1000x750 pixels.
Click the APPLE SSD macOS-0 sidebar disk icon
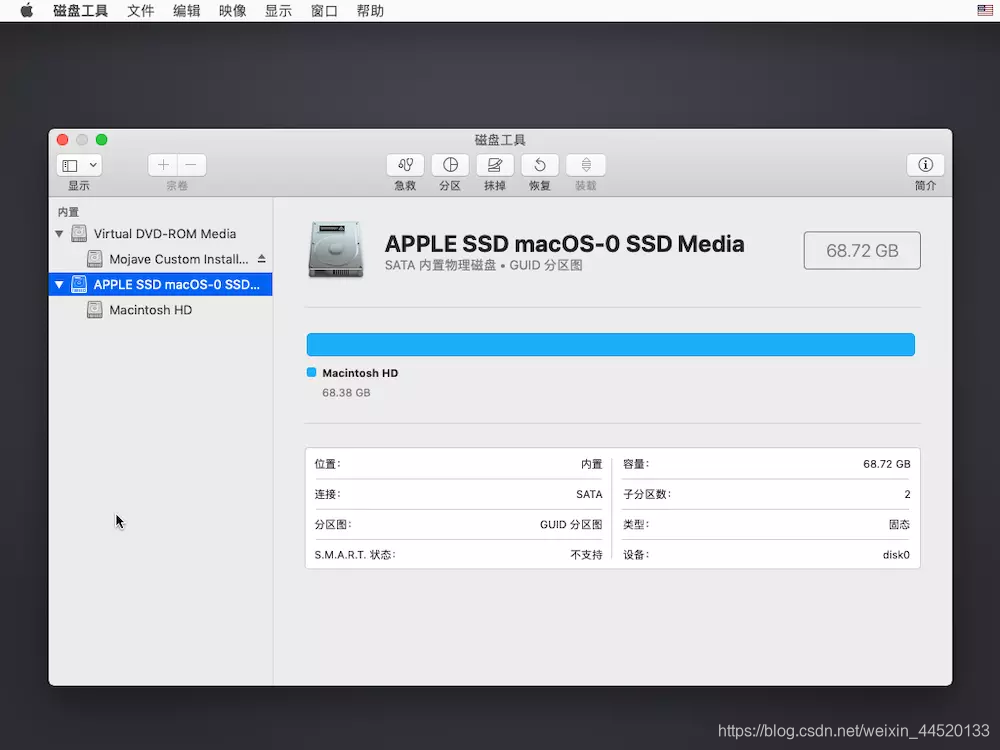[79, 284]
